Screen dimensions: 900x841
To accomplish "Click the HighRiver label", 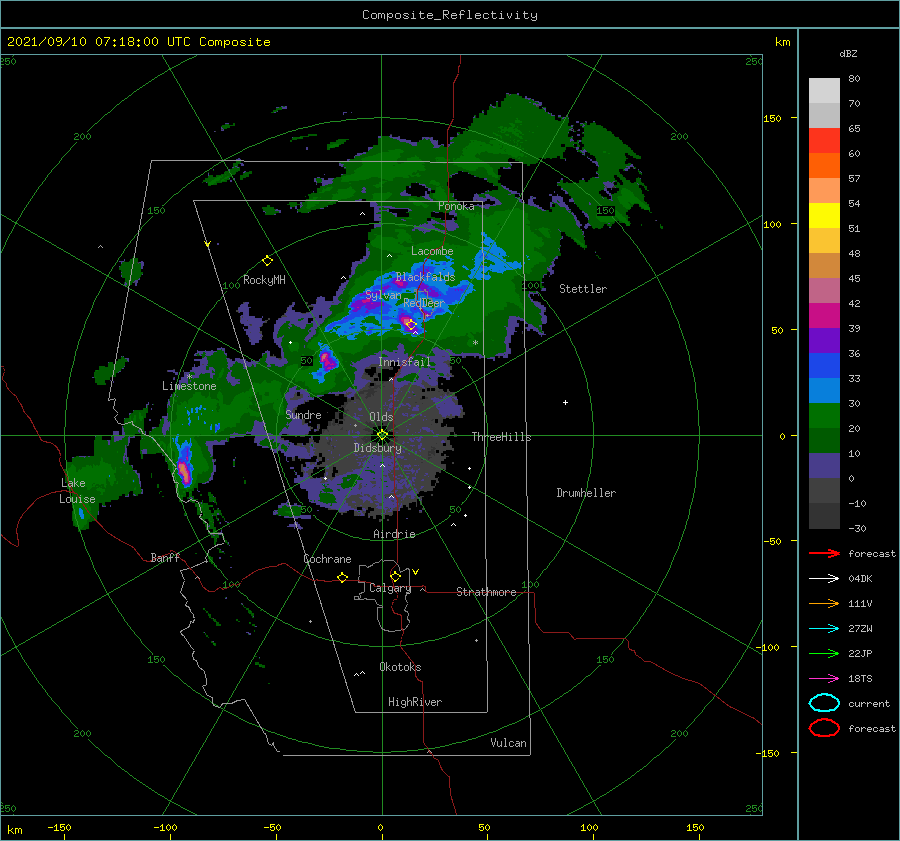I will tap(415, 702).
